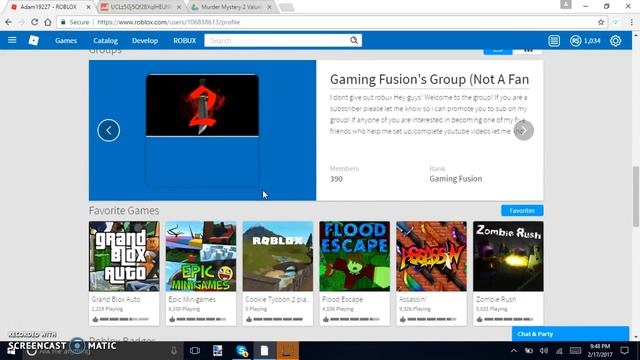
Task: Click the secure padlock icon
Action: pyautogui.click(x=63, y=22)
